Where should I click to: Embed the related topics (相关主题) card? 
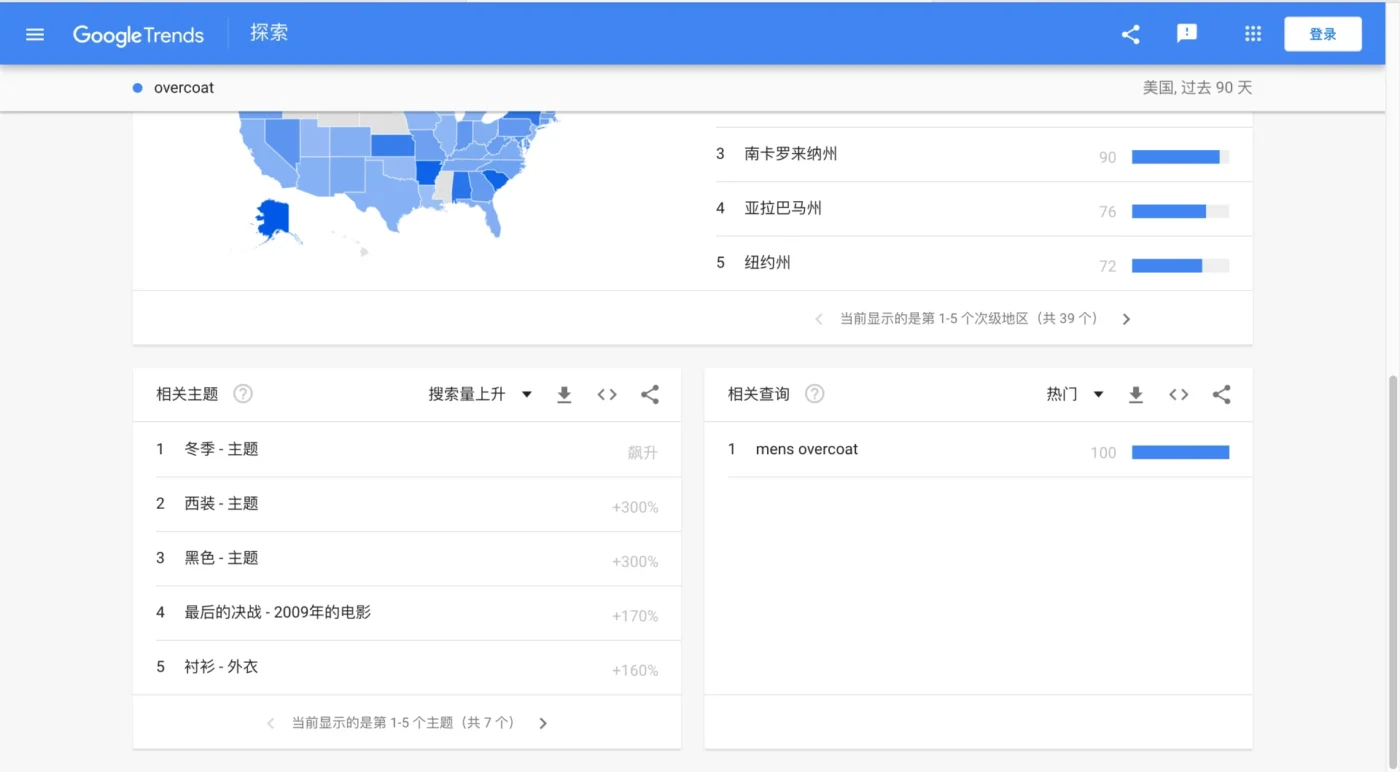[x=607, y=395]
